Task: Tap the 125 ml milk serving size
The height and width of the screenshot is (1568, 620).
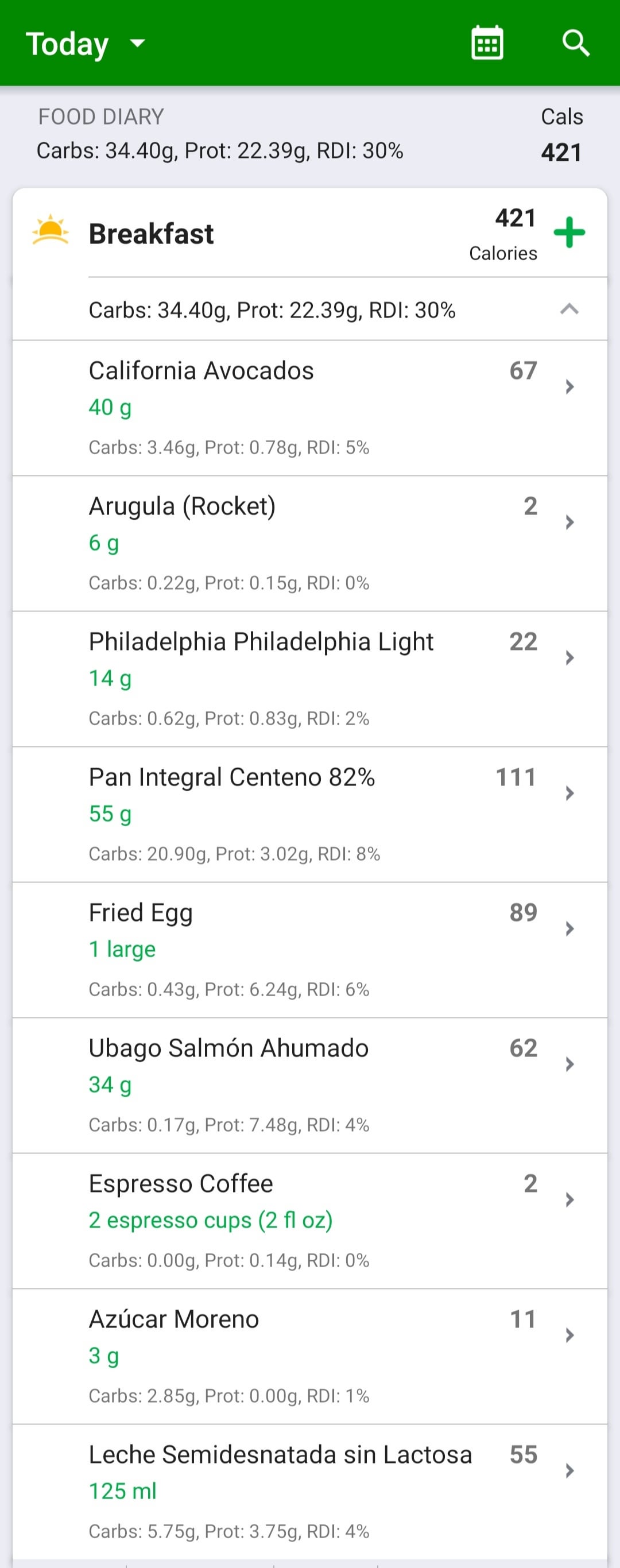Action: point(123,1491)
